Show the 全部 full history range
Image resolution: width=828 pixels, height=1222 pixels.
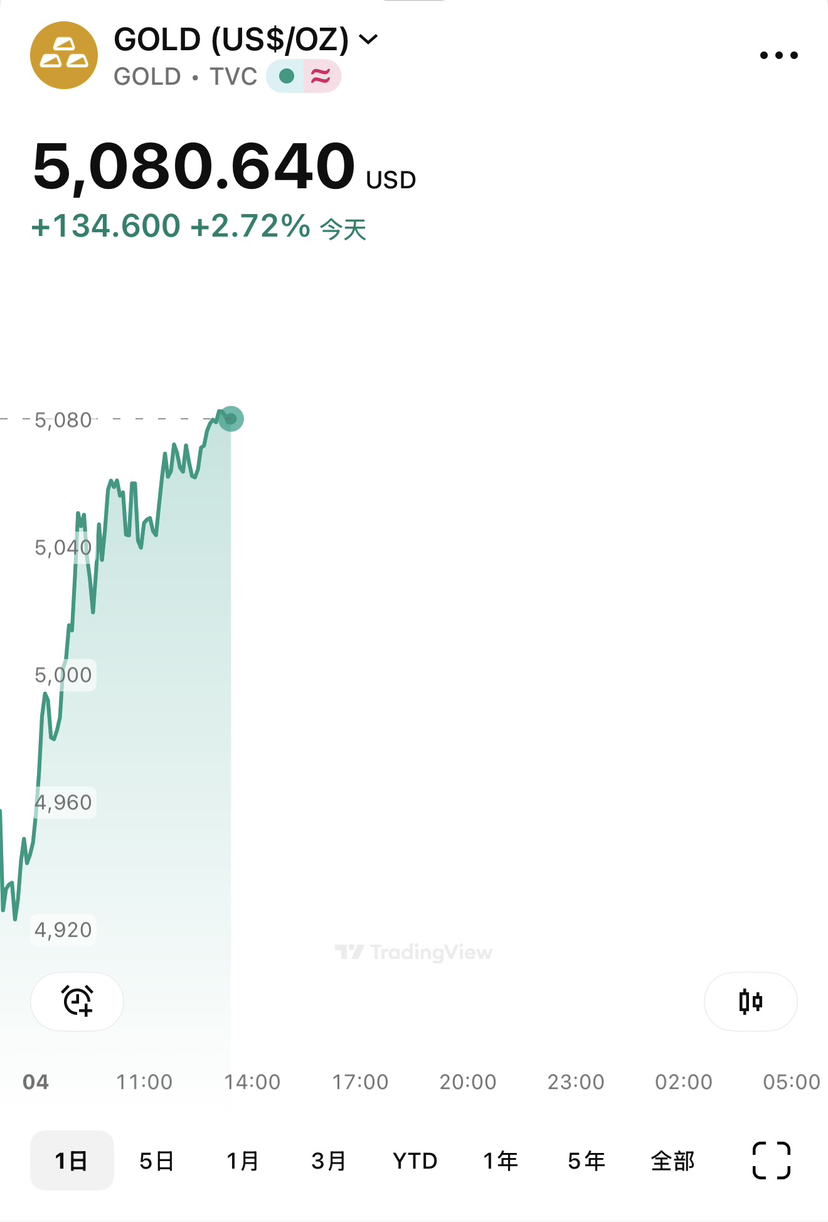[672, 1161]
